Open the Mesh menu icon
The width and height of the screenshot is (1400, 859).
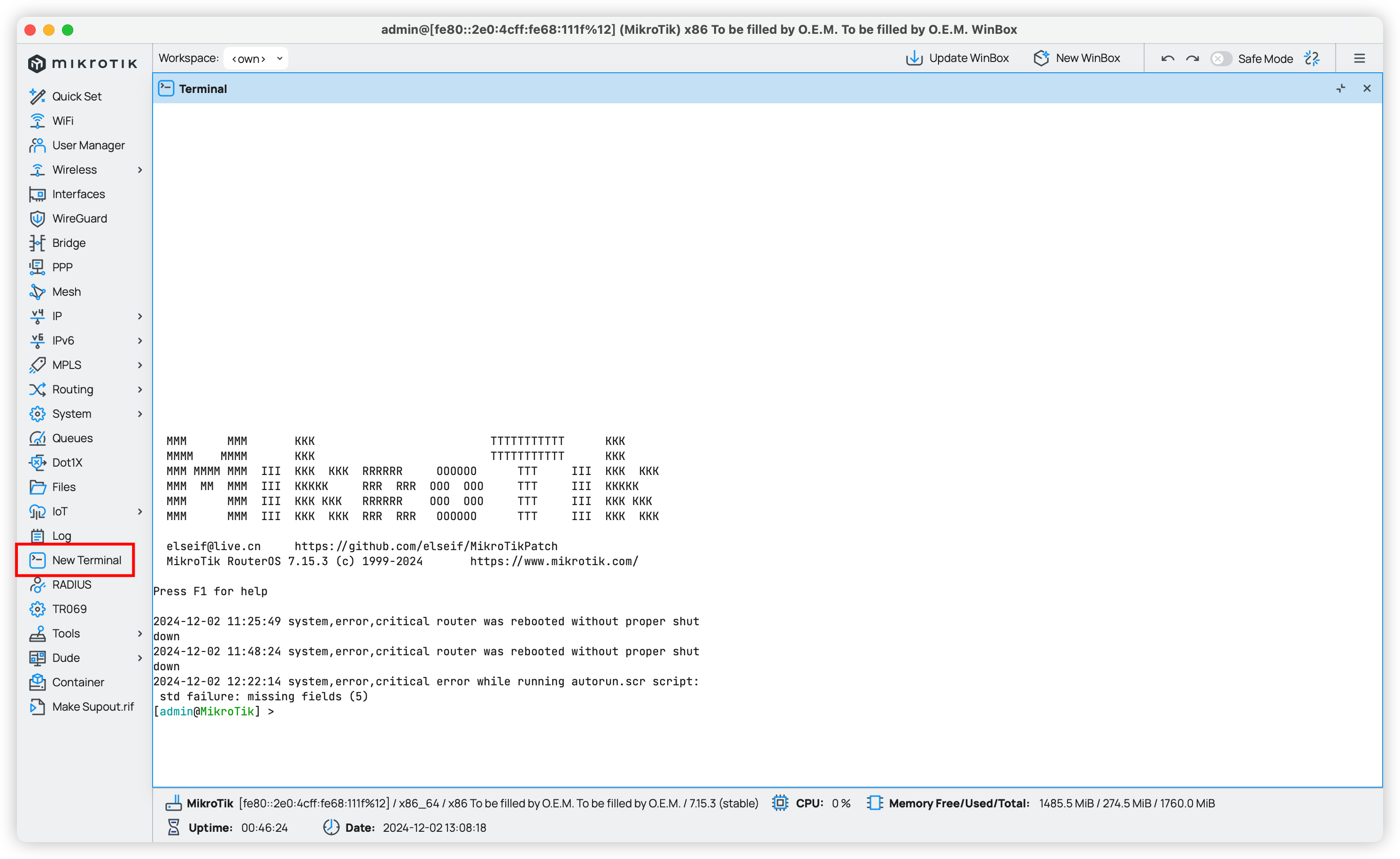coord(37,291)
